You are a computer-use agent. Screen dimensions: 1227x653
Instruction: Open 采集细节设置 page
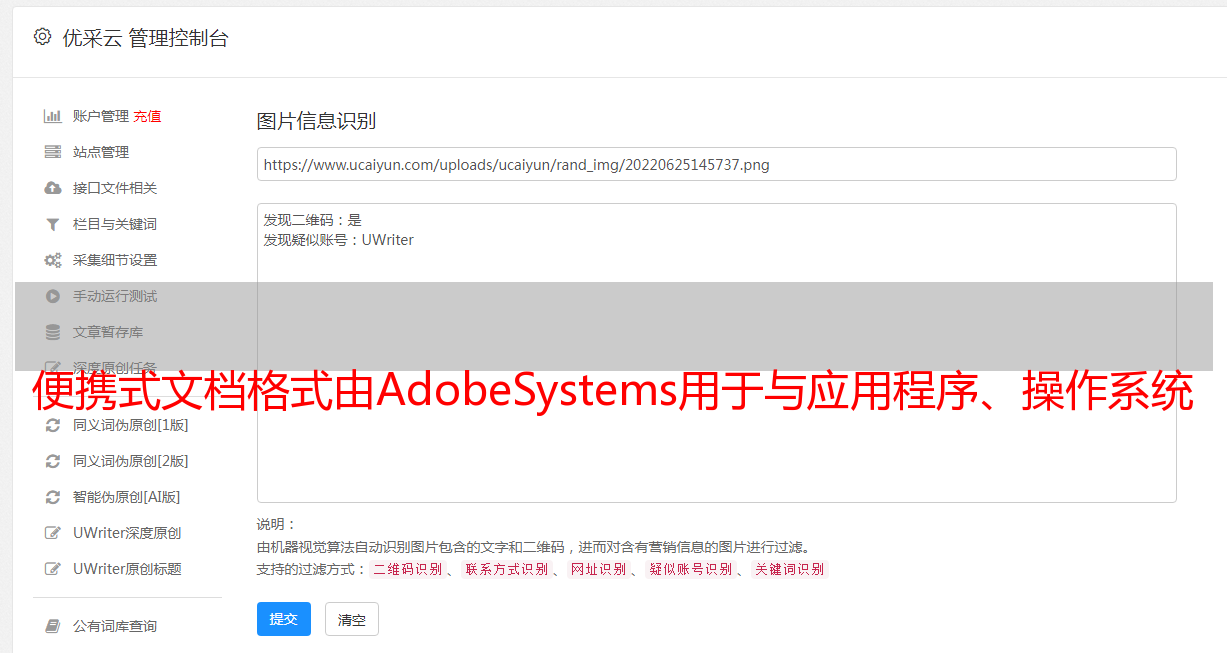tap(115, 260)
